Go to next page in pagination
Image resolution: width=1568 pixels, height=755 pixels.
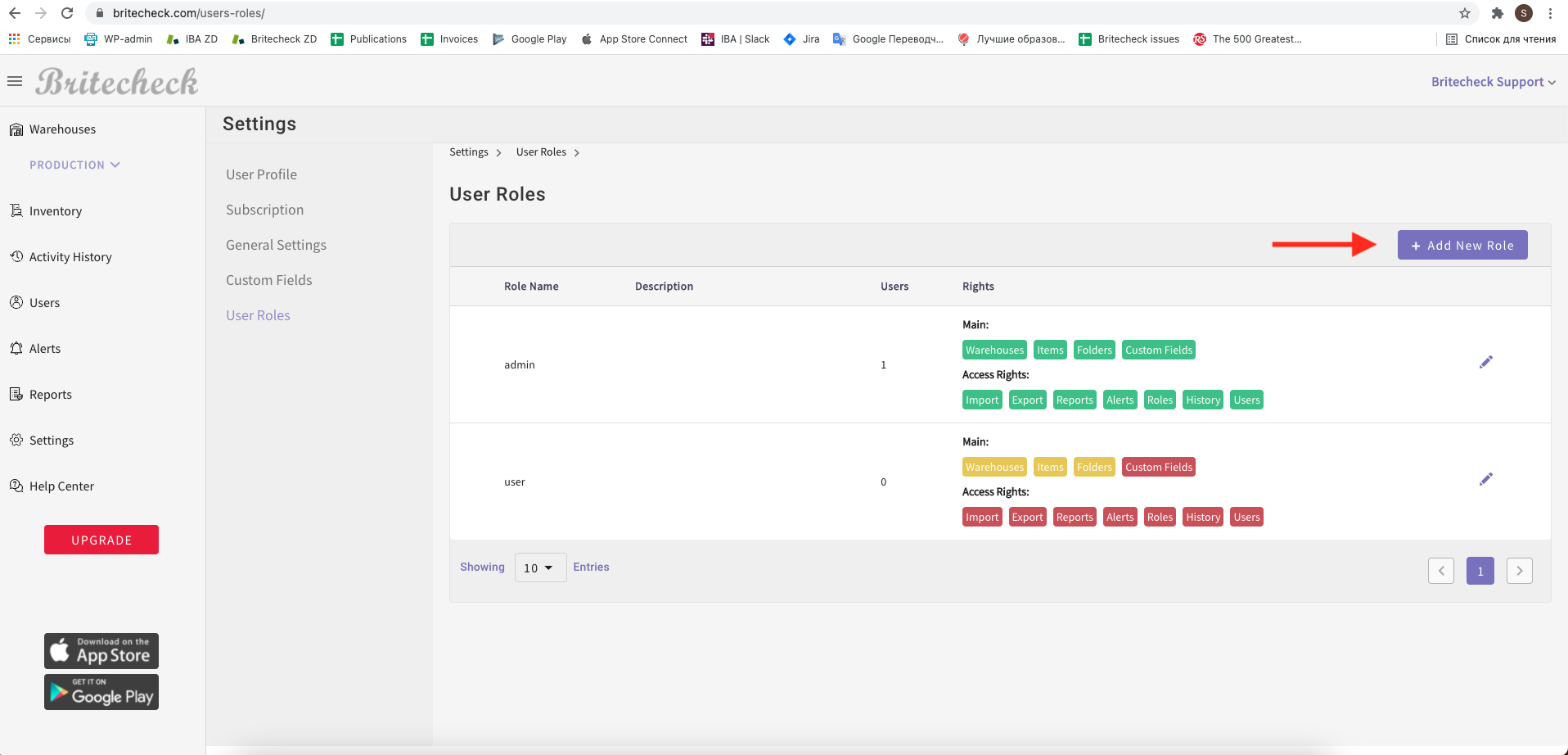(1519, 571)
